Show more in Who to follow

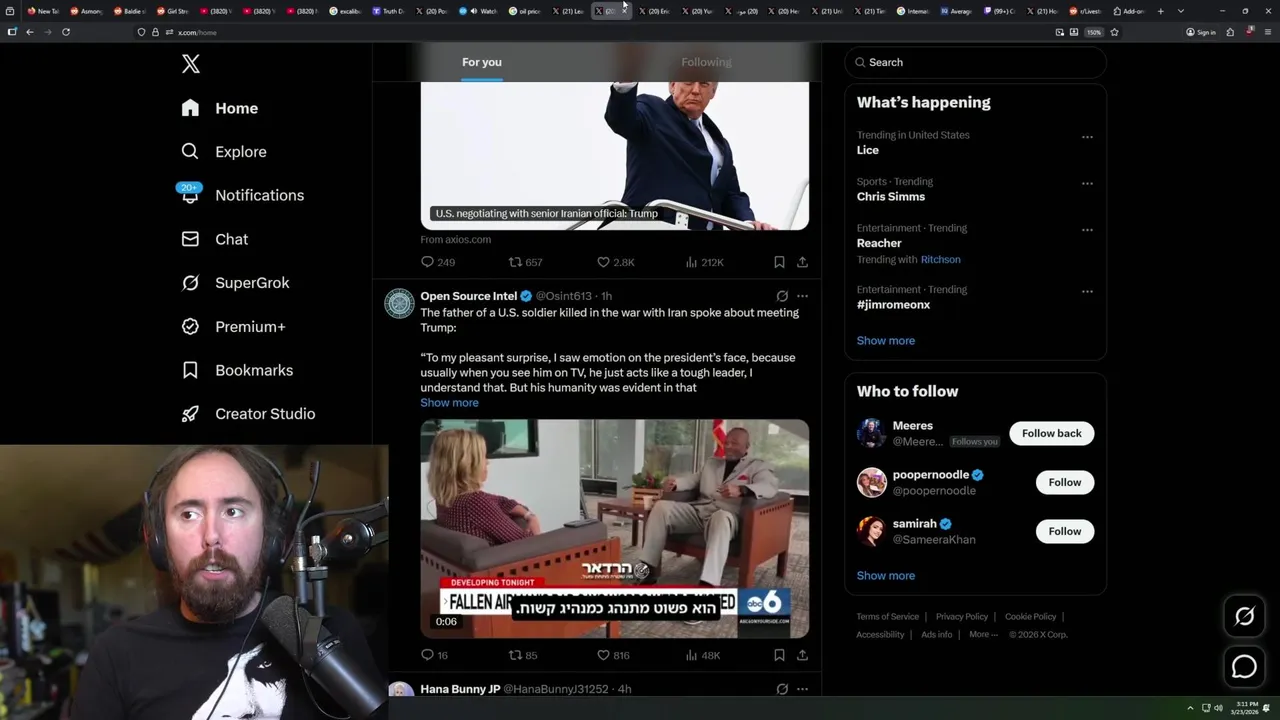pyautogui.click(x=886, y=575)
